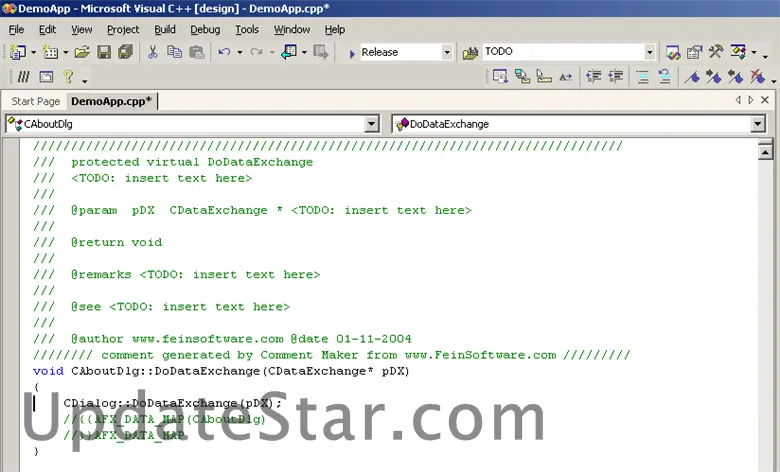The image size is (780, 472).
Task: Click the Navigate Backward icon
Action: (x=289, y=52)
